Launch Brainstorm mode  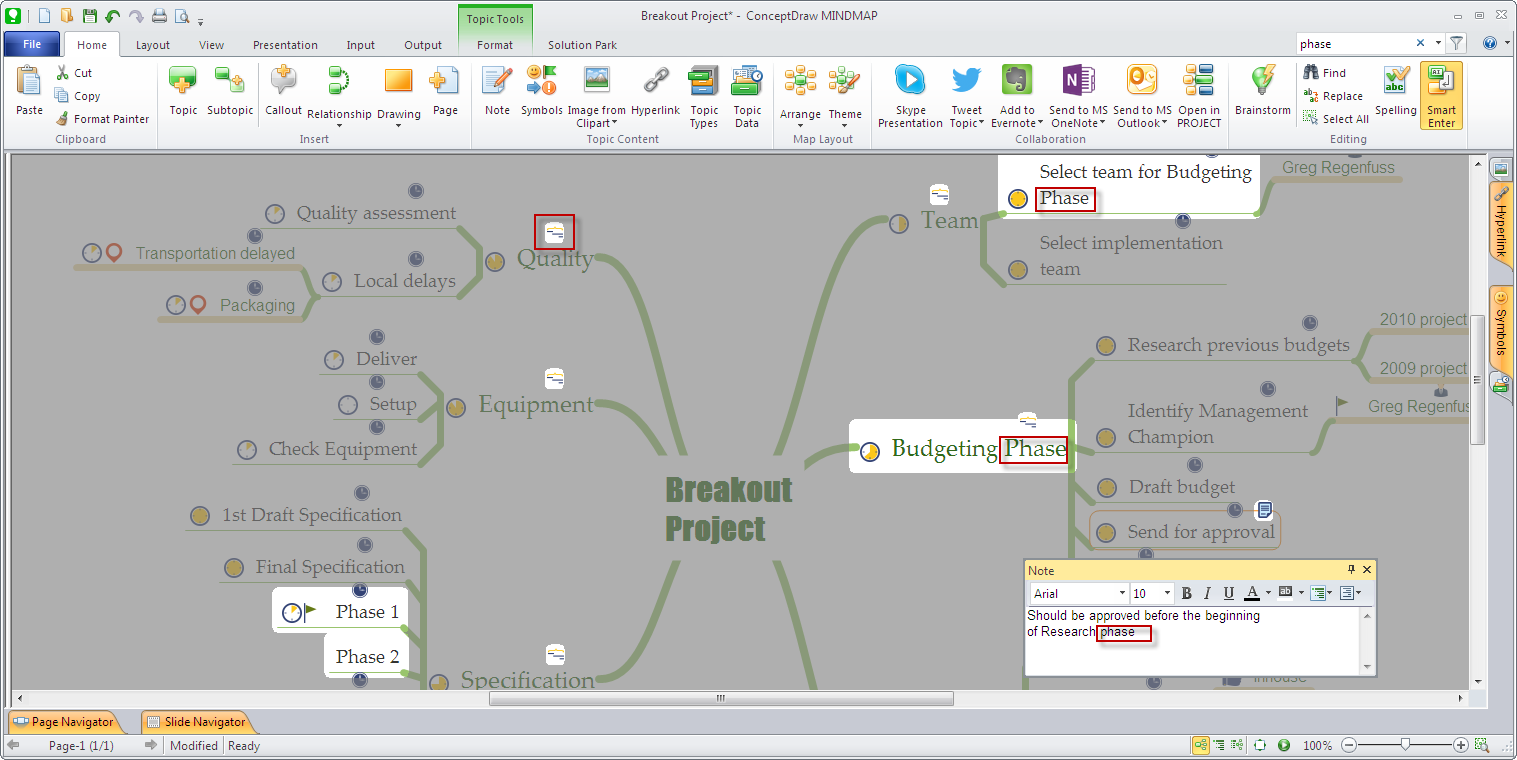(x=1261, y=95)
